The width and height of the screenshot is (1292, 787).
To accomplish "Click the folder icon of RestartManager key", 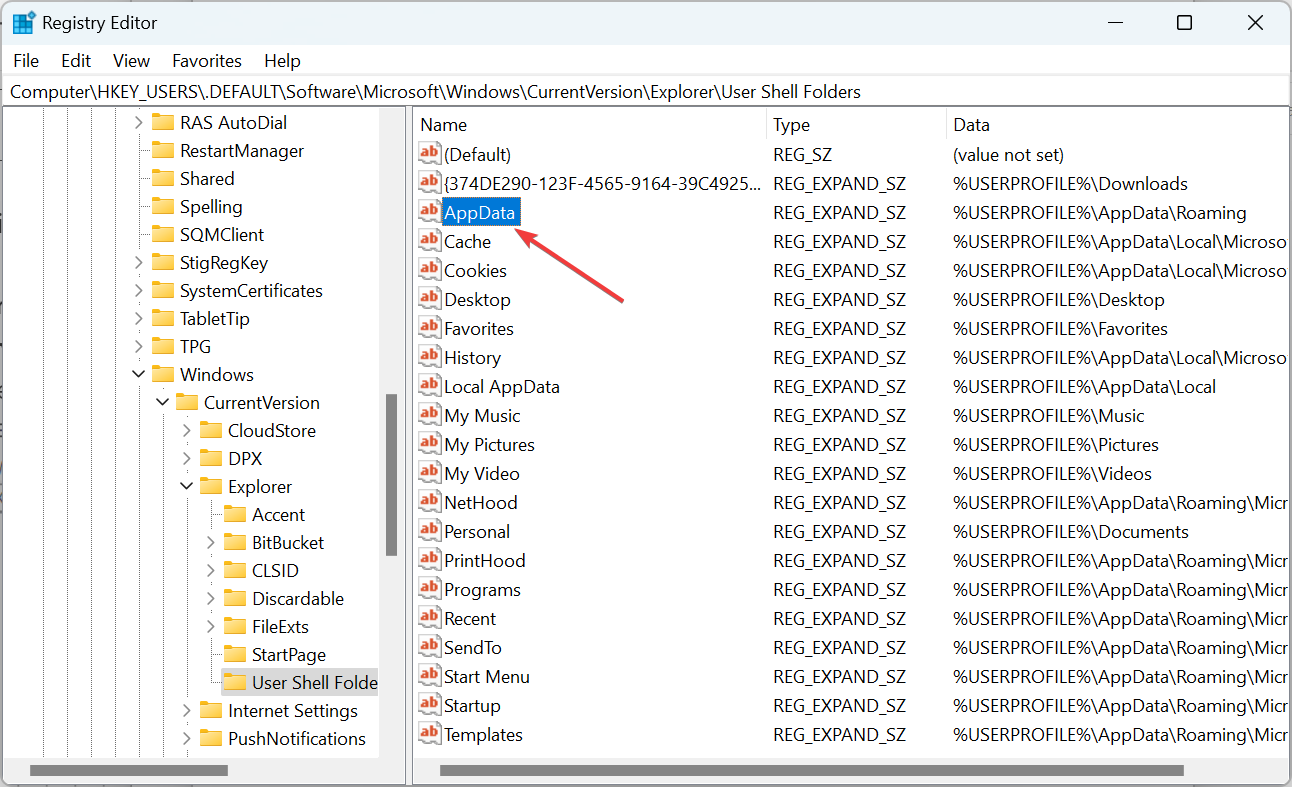I will click(x=162, y=151).
